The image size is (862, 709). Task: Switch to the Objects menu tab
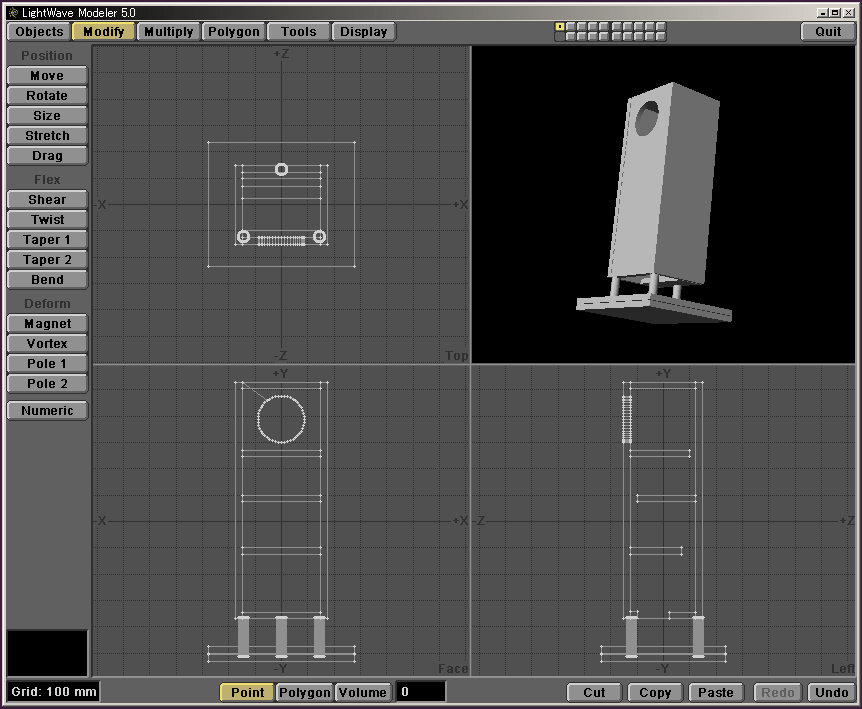click(x=40, y=32)
